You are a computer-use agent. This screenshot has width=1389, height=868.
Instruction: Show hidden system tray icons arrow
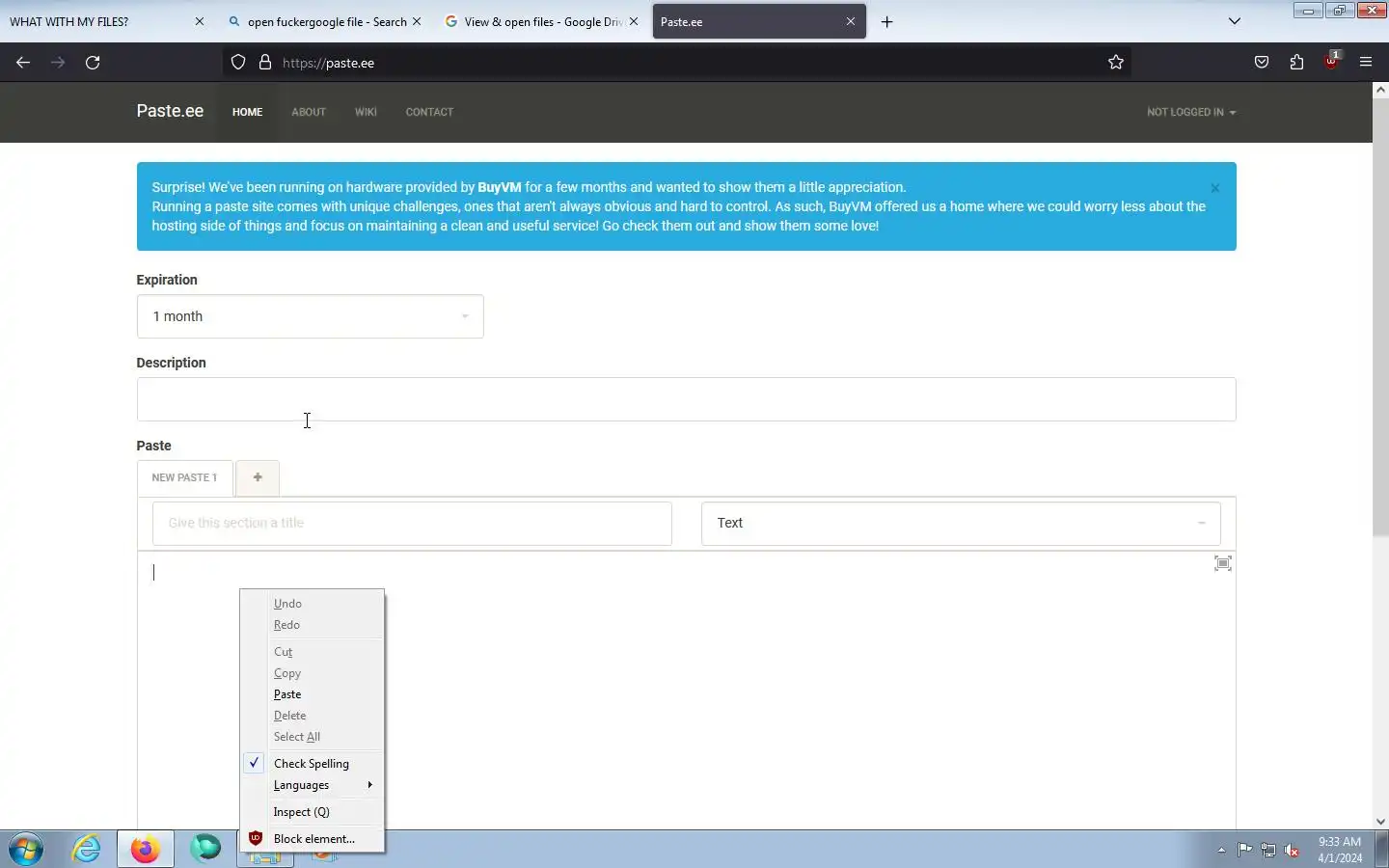pos(1221,850)
